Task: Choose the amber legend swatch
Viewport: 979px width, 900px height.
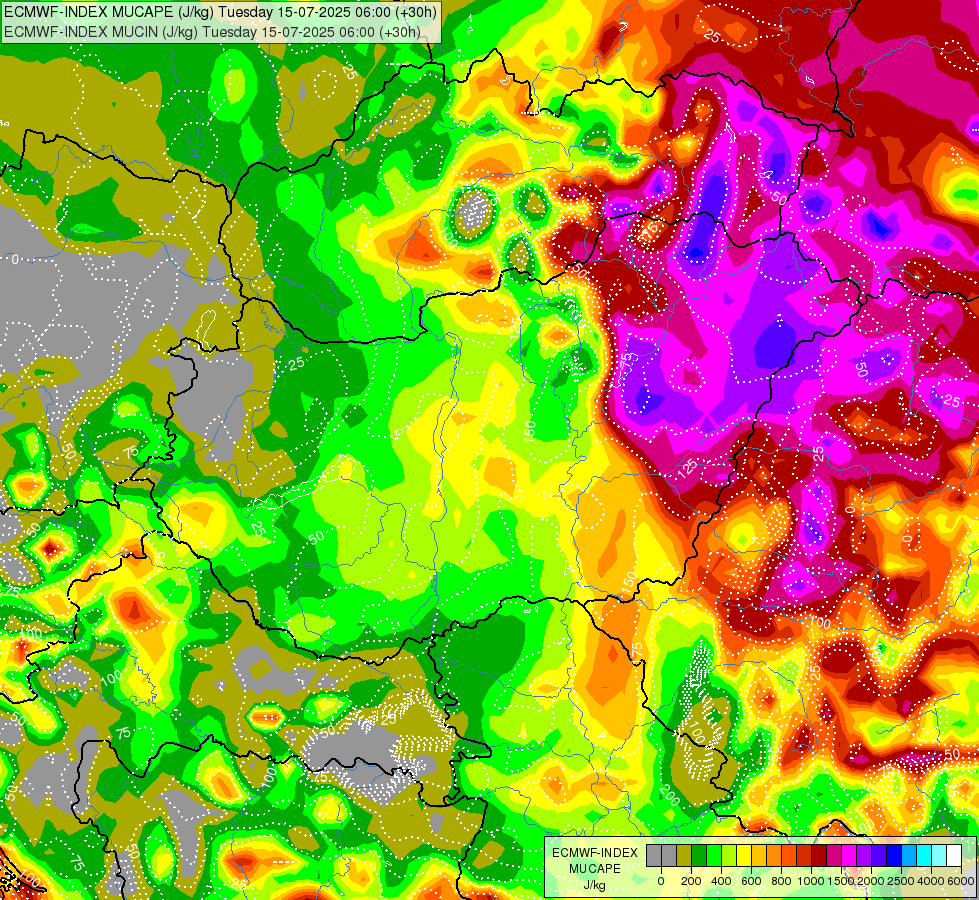Action: click(x=759, y=855)
